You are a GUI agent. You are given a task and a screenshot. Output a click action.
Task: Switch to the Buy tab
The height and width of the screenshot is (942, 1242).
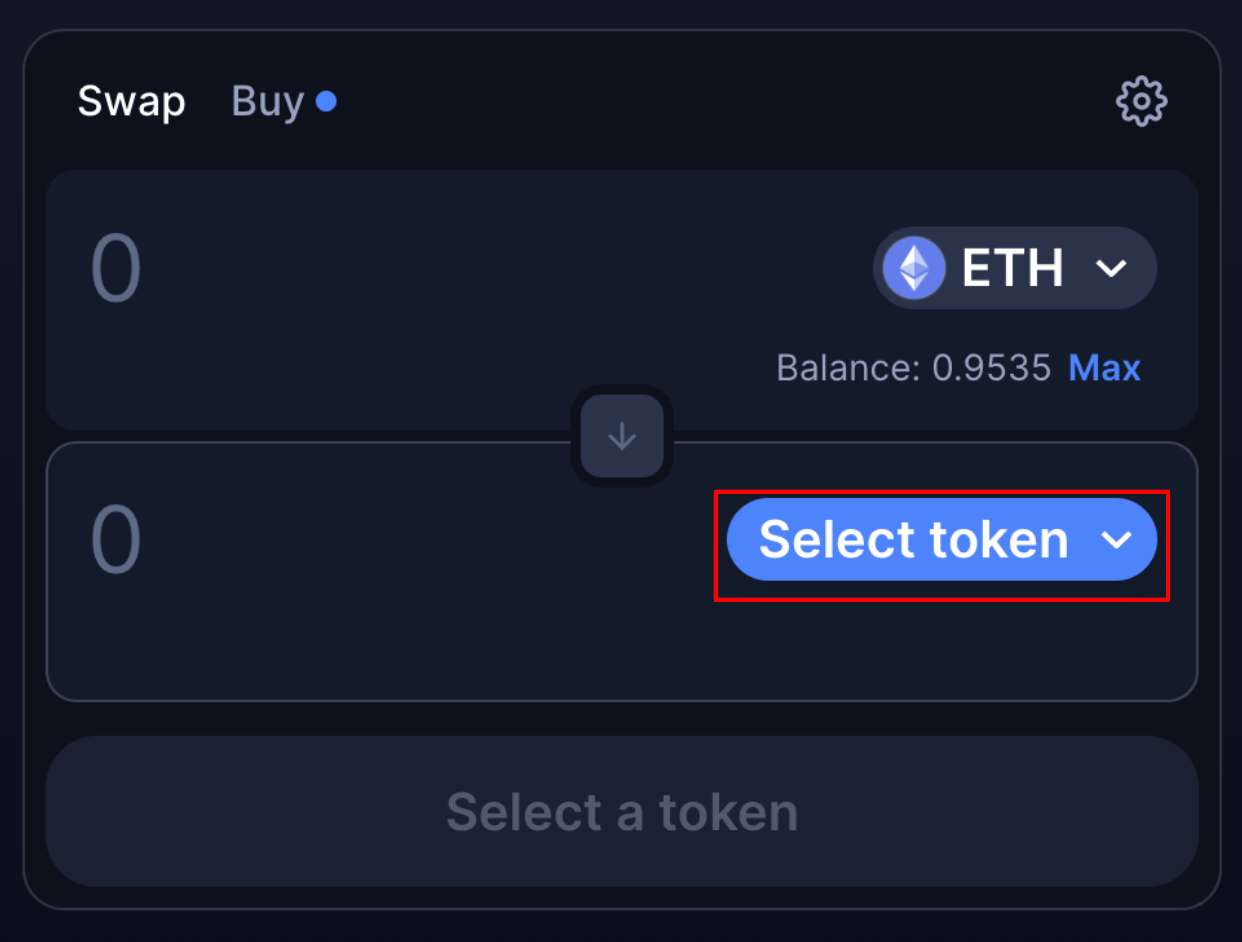(x=268, y=102)
